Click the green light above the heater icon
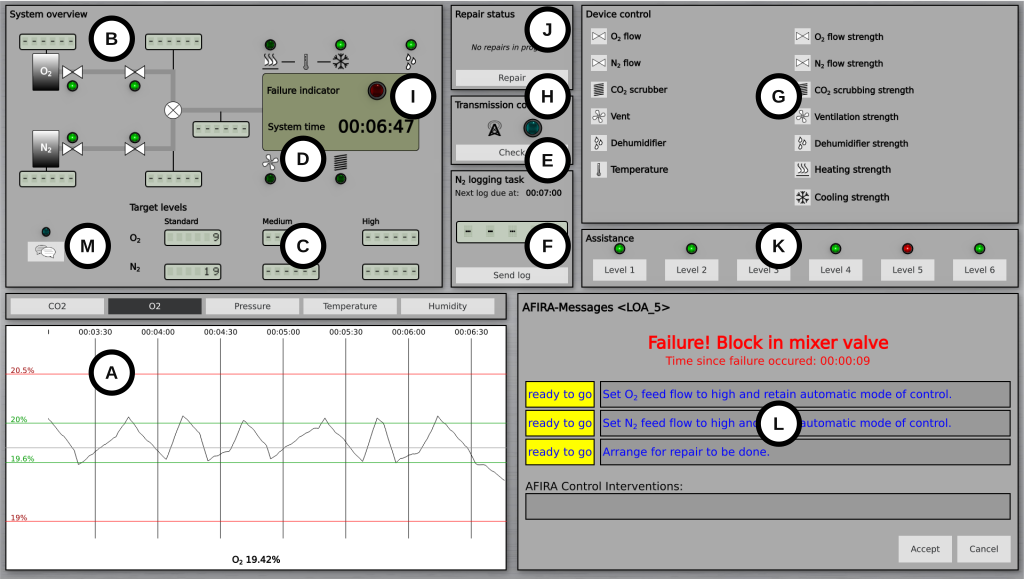Image resolution: width=1024 pixels, height=579 pixels. [270, 45]
